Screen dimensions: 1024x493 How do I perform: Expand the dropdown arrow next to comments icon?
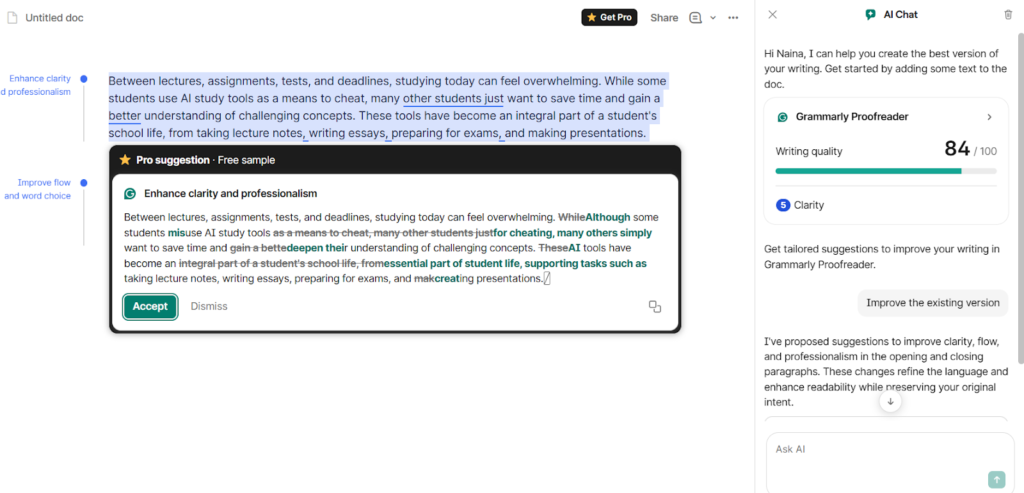(x=713, y=18)
